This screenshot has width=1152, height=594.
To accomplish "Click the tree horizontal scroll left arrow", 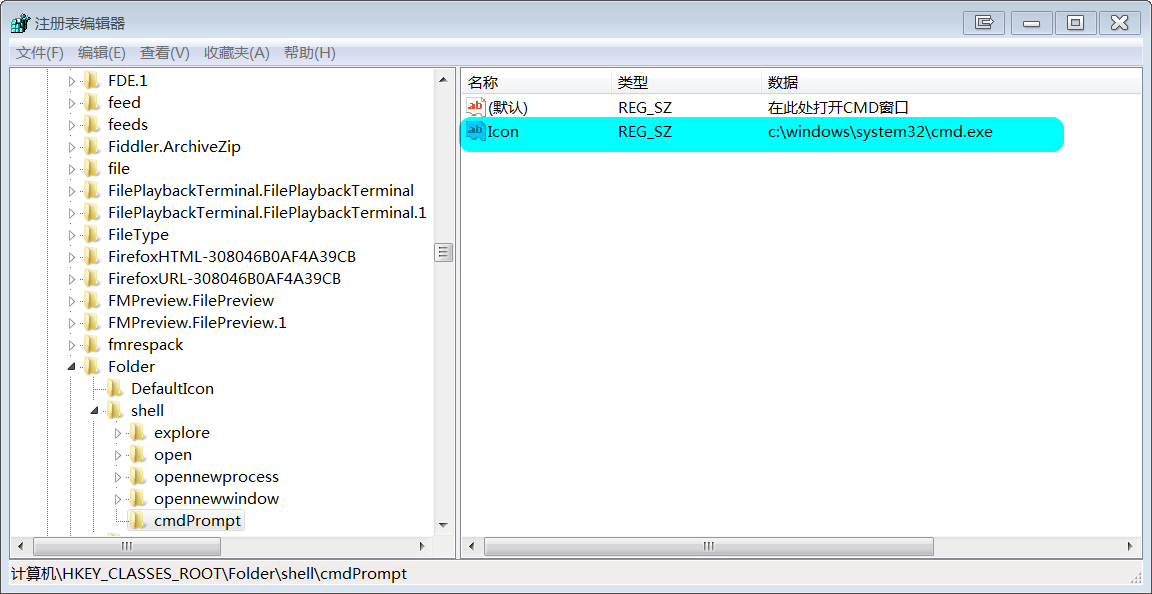I will pos(20,546).
